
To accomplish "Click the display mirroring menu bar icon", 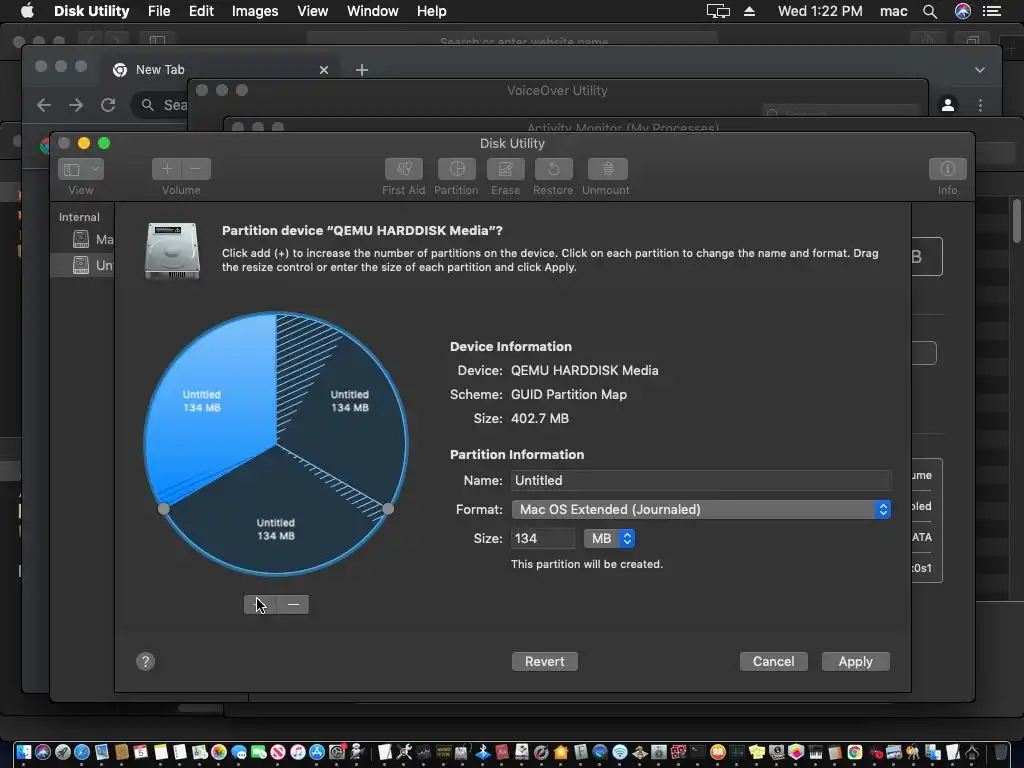I will [x=718, y=11].
